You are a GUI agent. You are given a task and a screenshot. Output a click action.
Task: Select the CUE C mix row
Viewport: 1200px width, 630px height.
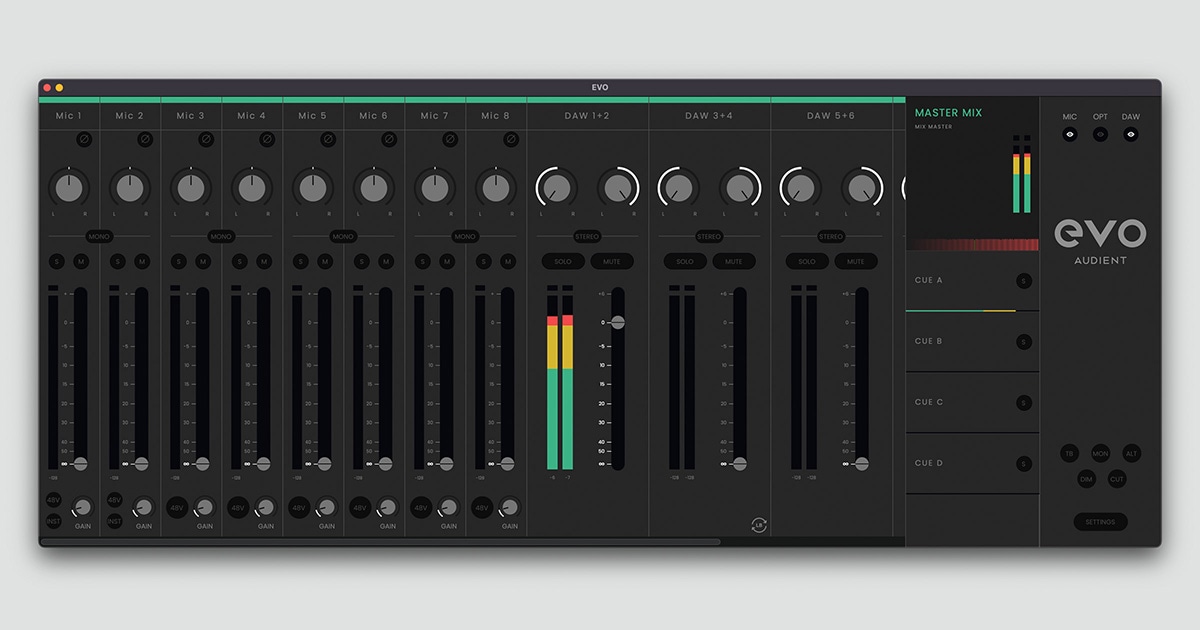pyautogui.click(x=972, y=403)
